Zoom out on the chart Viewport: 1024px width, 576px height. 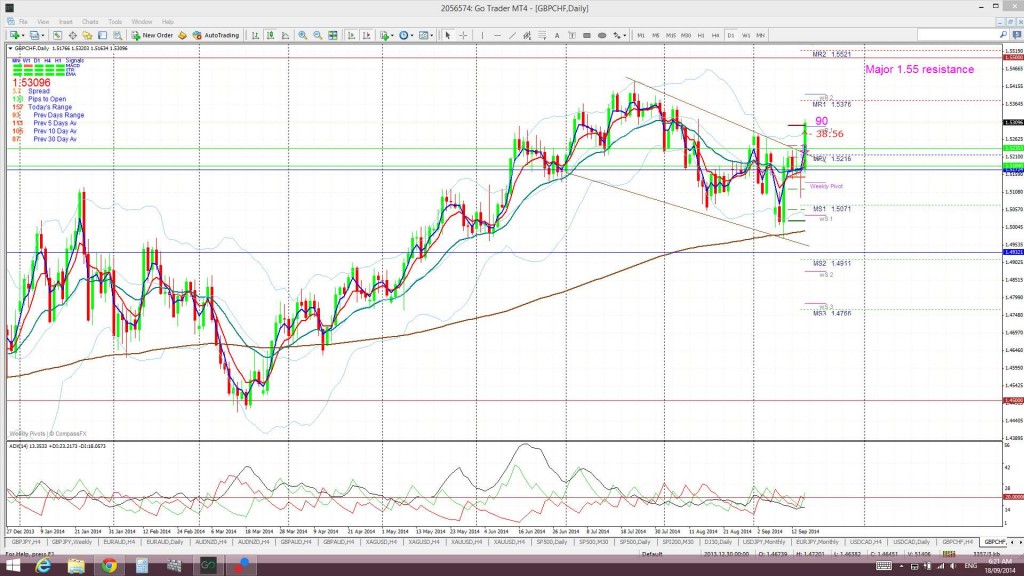[x=317, y=35]
